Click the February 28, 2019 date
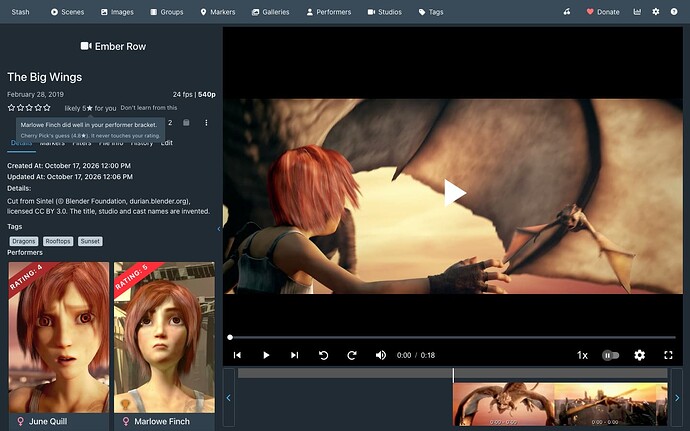 35,94
